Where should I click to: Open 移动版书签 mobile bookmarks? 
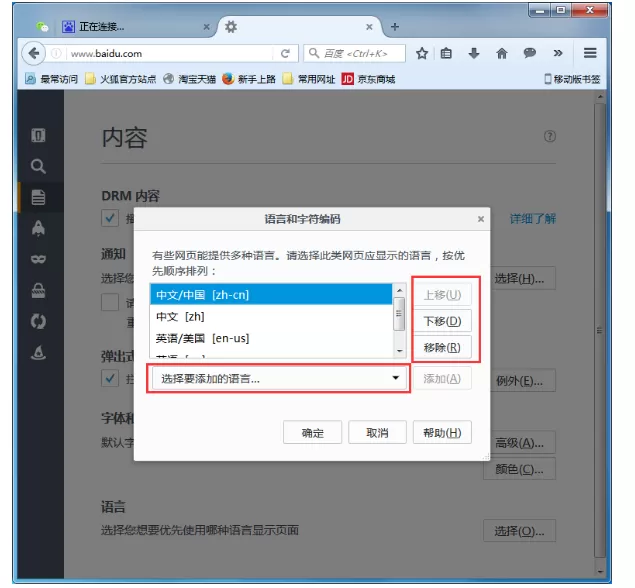pyautogui.click(x=572, y=79)
